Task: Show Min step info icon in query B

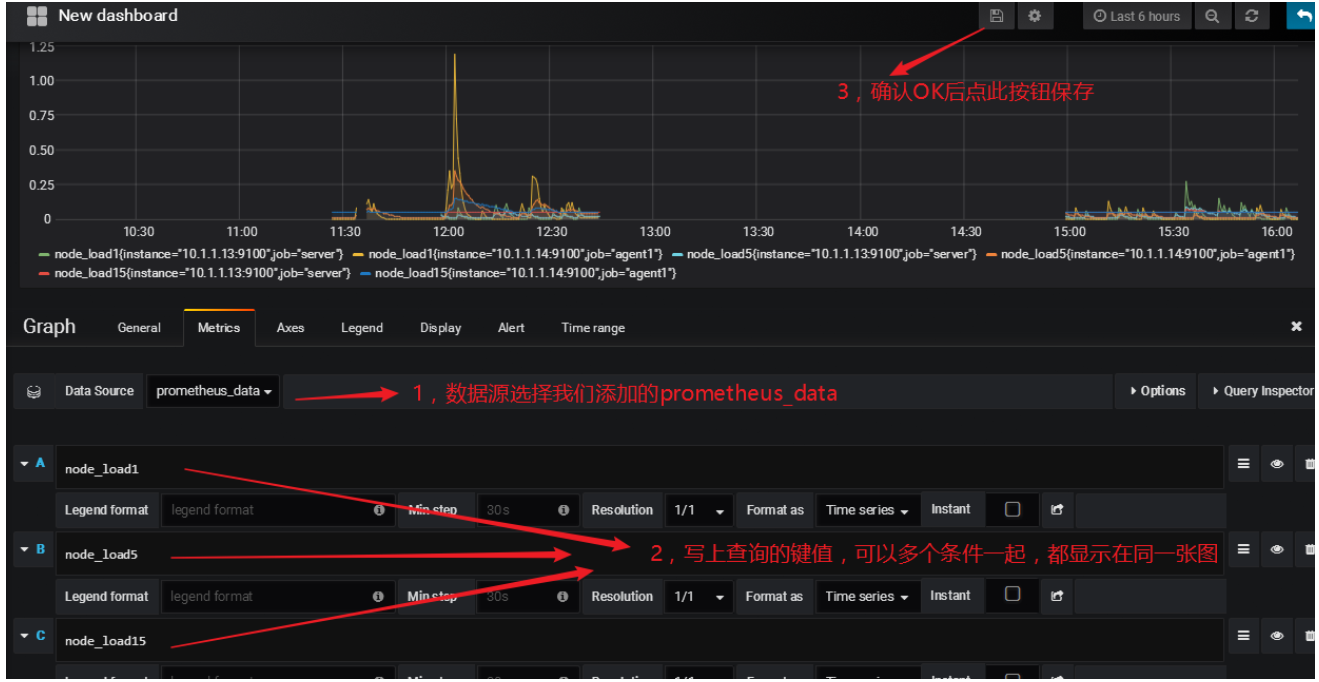Action: (563, 596)
